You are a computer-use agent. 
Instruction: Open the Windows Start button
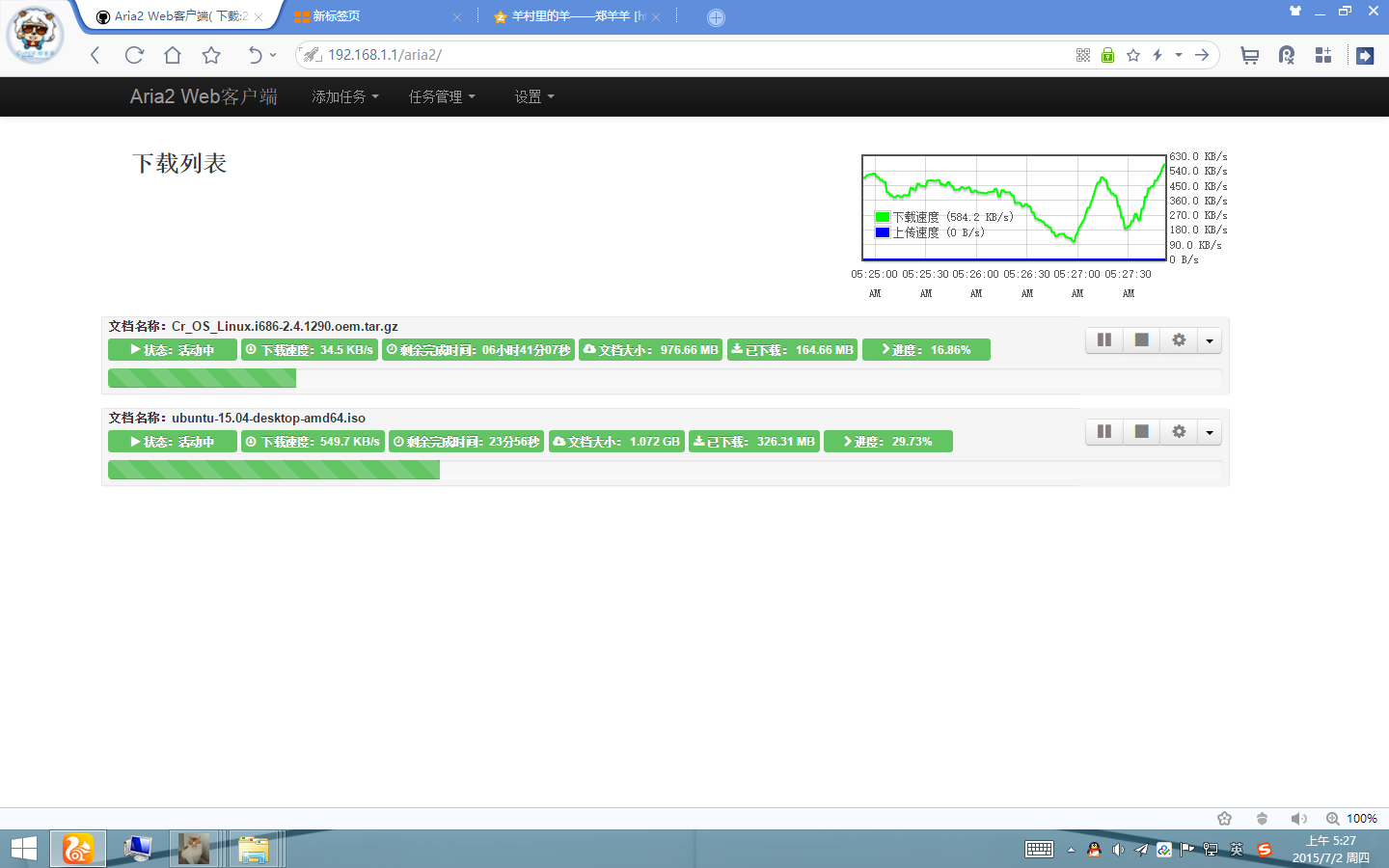(x=24, y=849)
